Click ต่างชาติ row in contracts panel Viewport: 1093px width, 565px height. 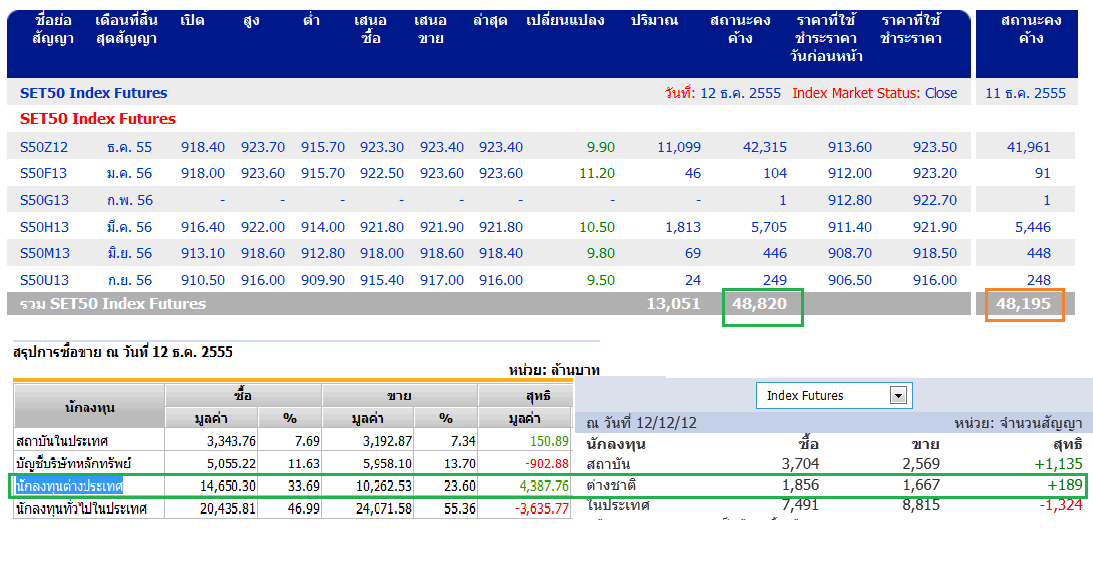(x=611, y=485)
